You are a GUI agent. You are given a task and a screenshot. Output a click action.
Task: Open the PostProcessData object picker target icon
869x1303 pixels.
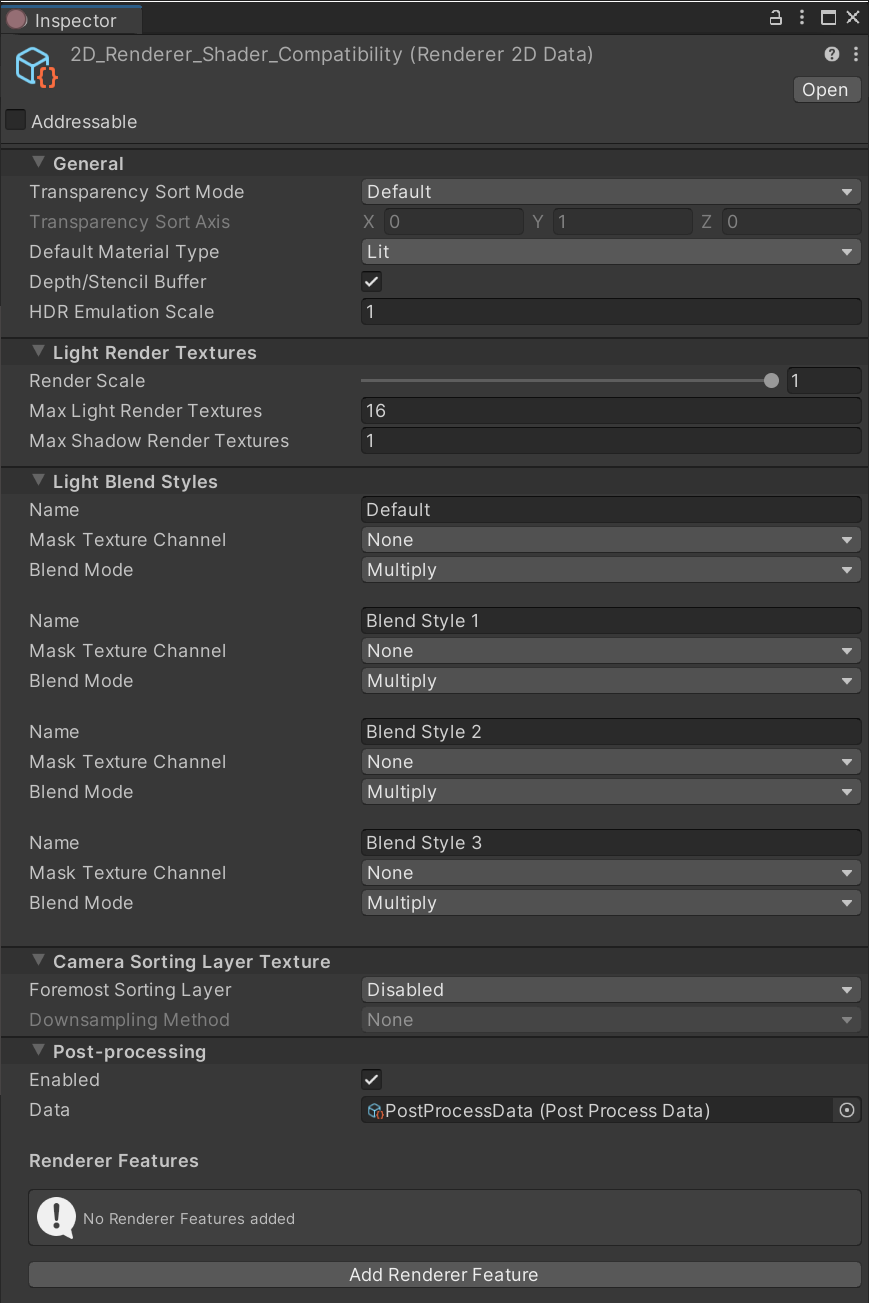coord(846,1110)
